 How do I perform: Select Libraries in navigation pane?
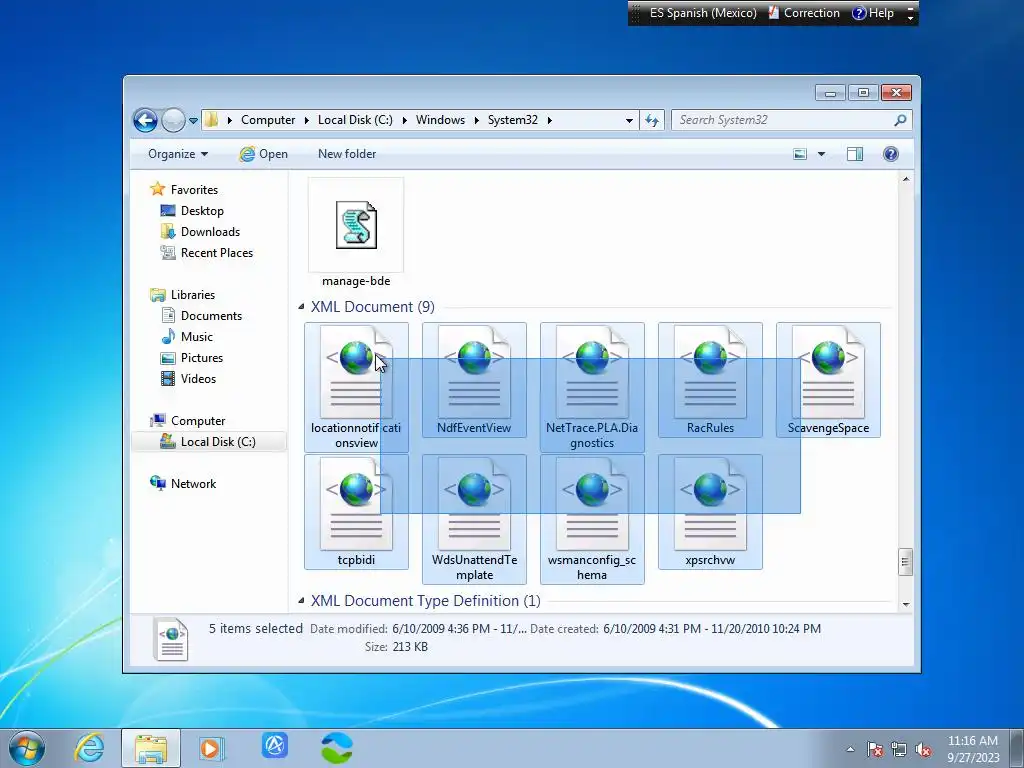pyautogui.click(x=193, y=295)
